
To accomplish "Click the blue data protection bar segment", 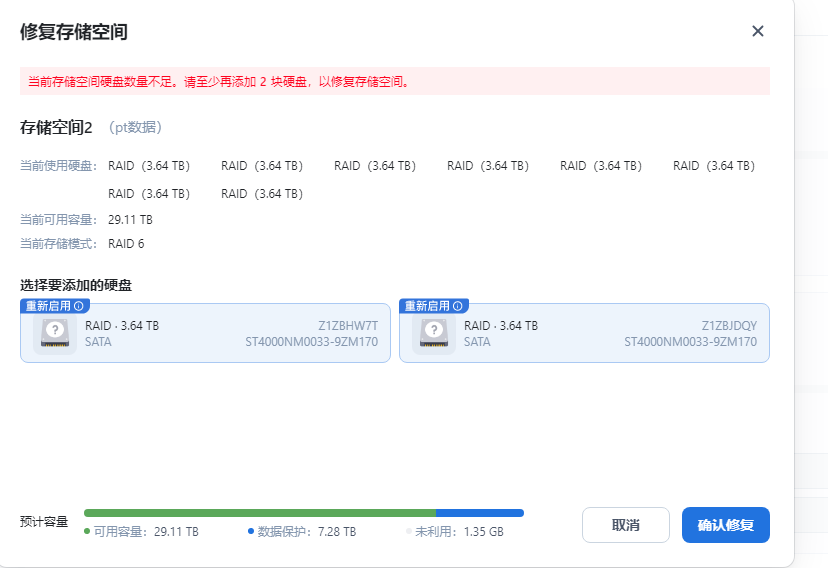I will (x=479, y=513).
